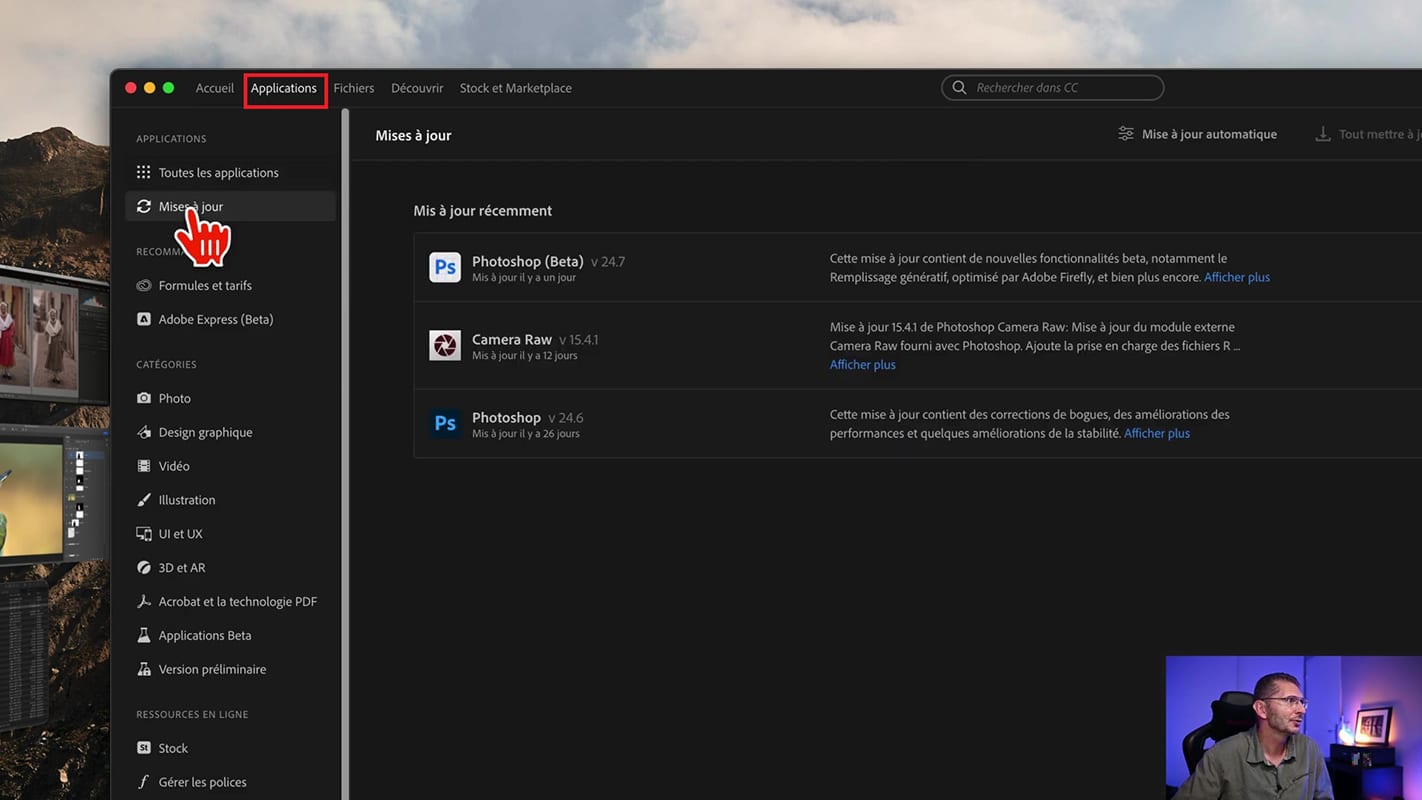Image resolution: width=1422 pixels, height=800 pixels.
Task: Open the Stock et Marketplace tab
Action: click(x=516, y=88)
